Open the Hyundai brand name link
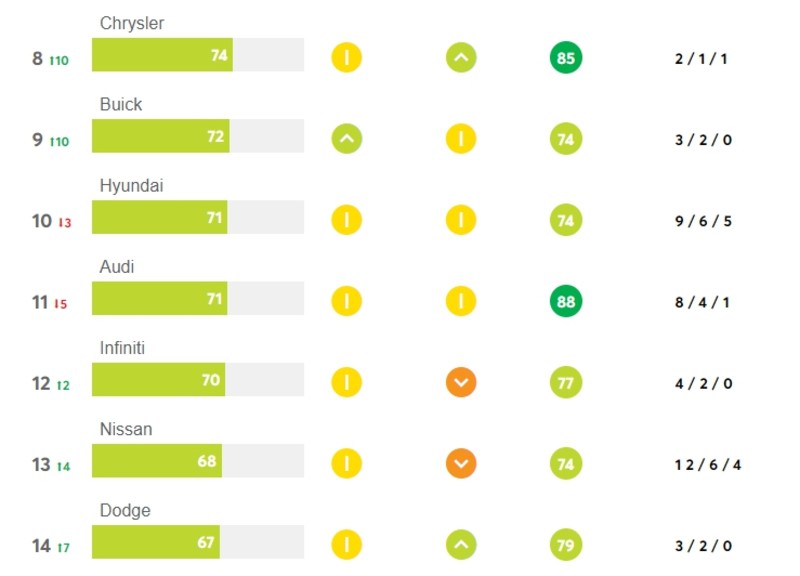 coord(131,186)
